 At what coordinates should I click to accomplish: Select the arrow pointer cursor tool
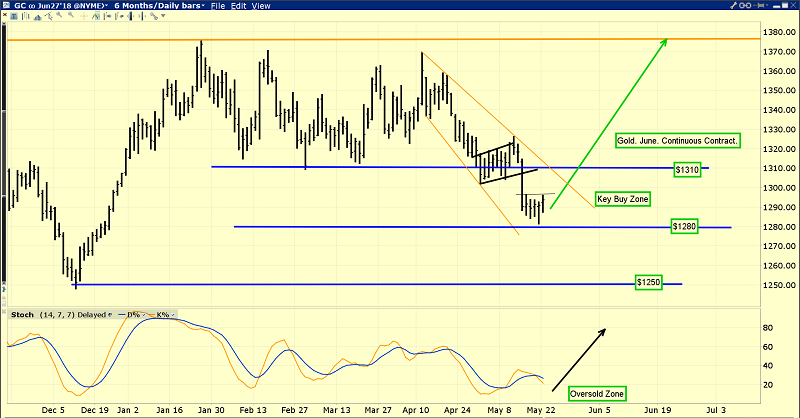click(x=48, y=16)
